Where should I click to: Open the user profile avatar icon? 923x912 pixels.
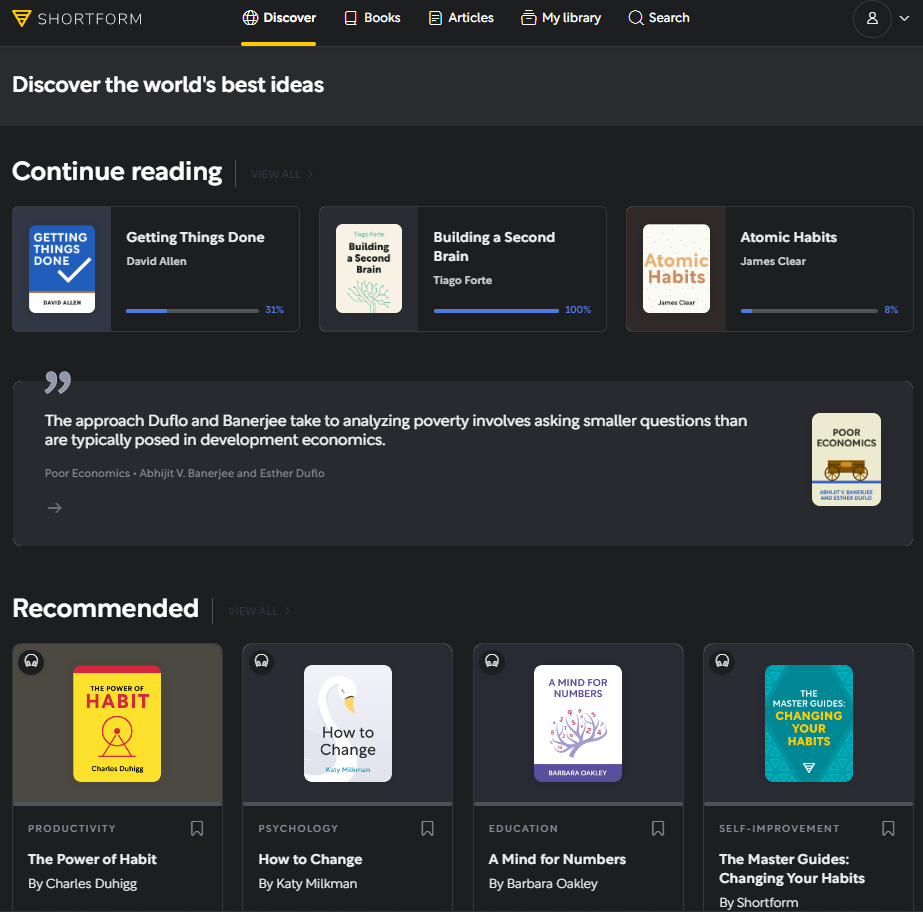pyautogui.click(x=872, y=18)
